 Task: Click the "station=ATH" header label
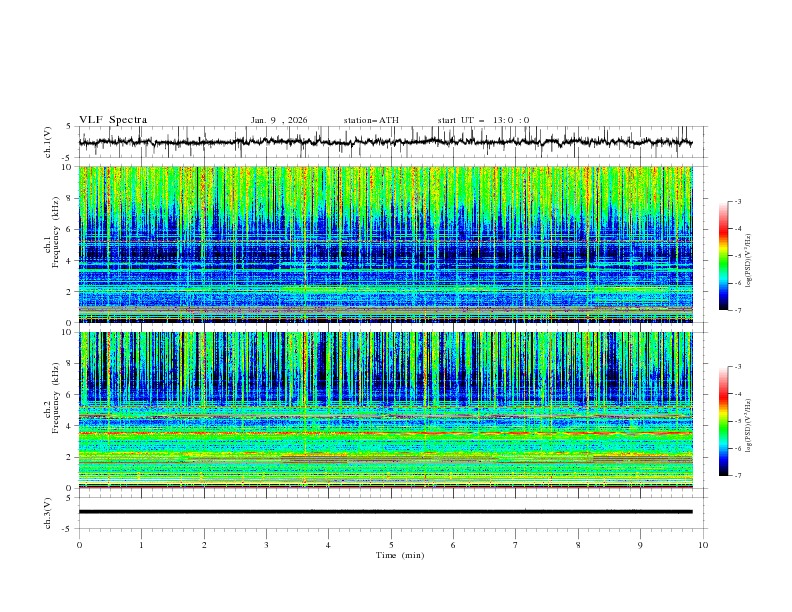[x=371, y=120]
